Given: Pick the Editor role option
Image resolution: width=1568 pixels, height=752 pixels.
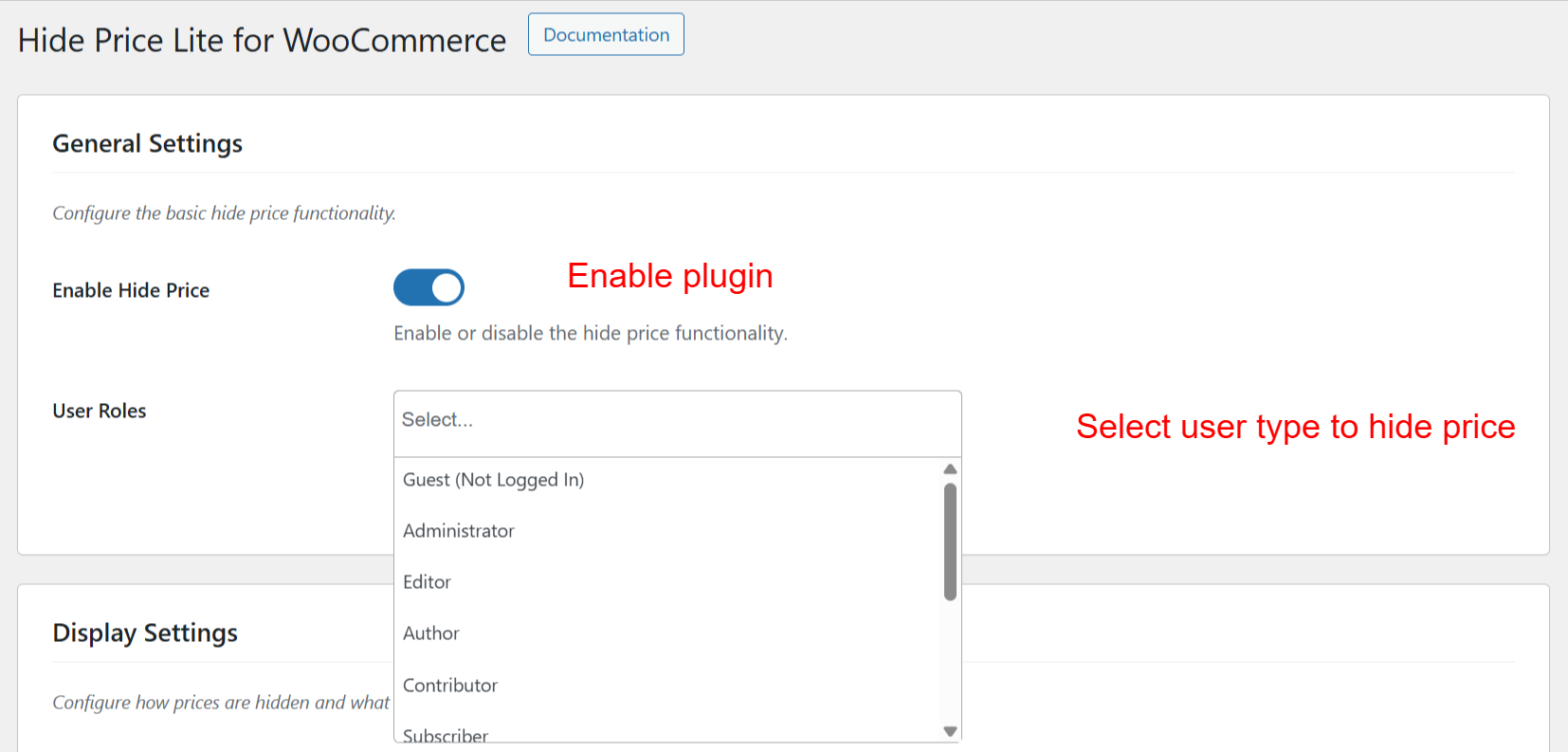Looking at the screenshot, I should click(666, 582).
